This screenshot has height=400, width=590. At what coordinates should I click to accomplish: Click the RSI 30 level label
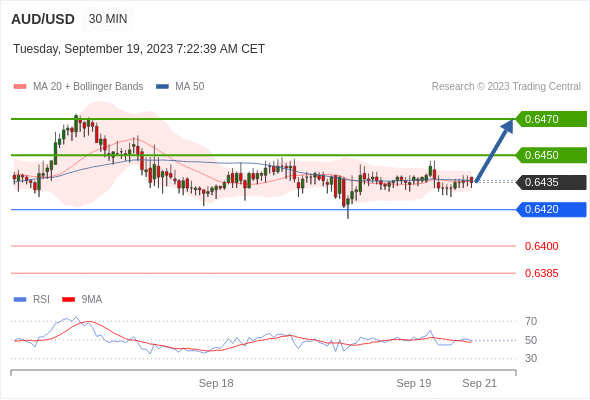531,358
